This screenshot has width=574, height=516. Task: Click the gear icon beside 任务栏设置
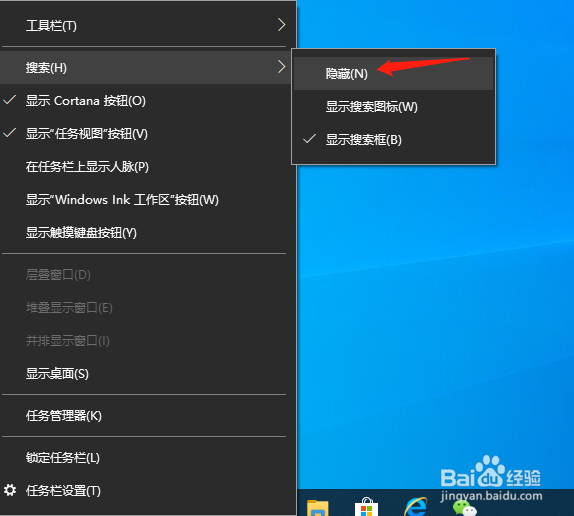[10, 490]
